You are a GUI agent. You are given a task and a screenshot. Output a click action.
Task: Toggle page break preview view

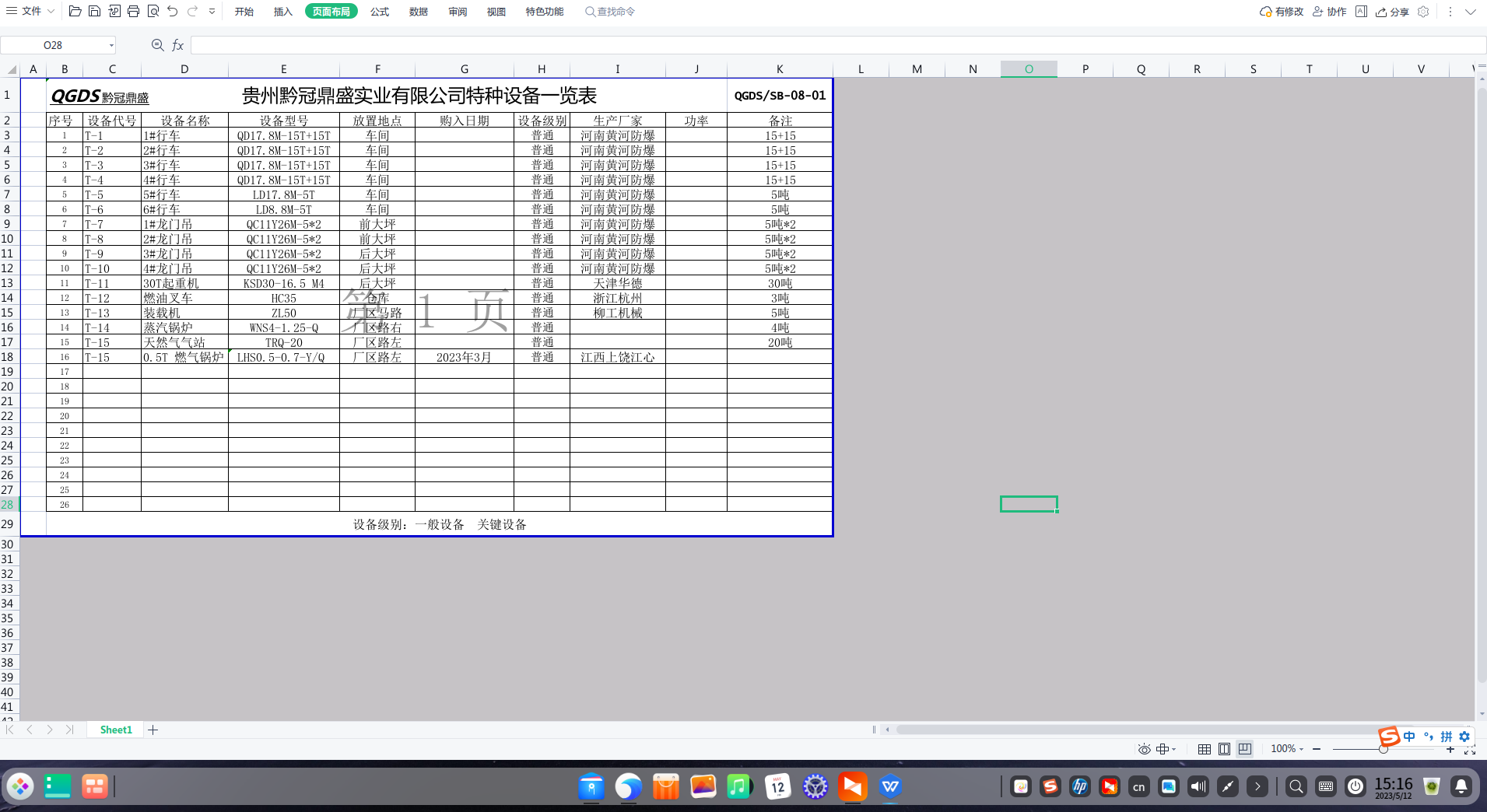[x=1244, y=748]
